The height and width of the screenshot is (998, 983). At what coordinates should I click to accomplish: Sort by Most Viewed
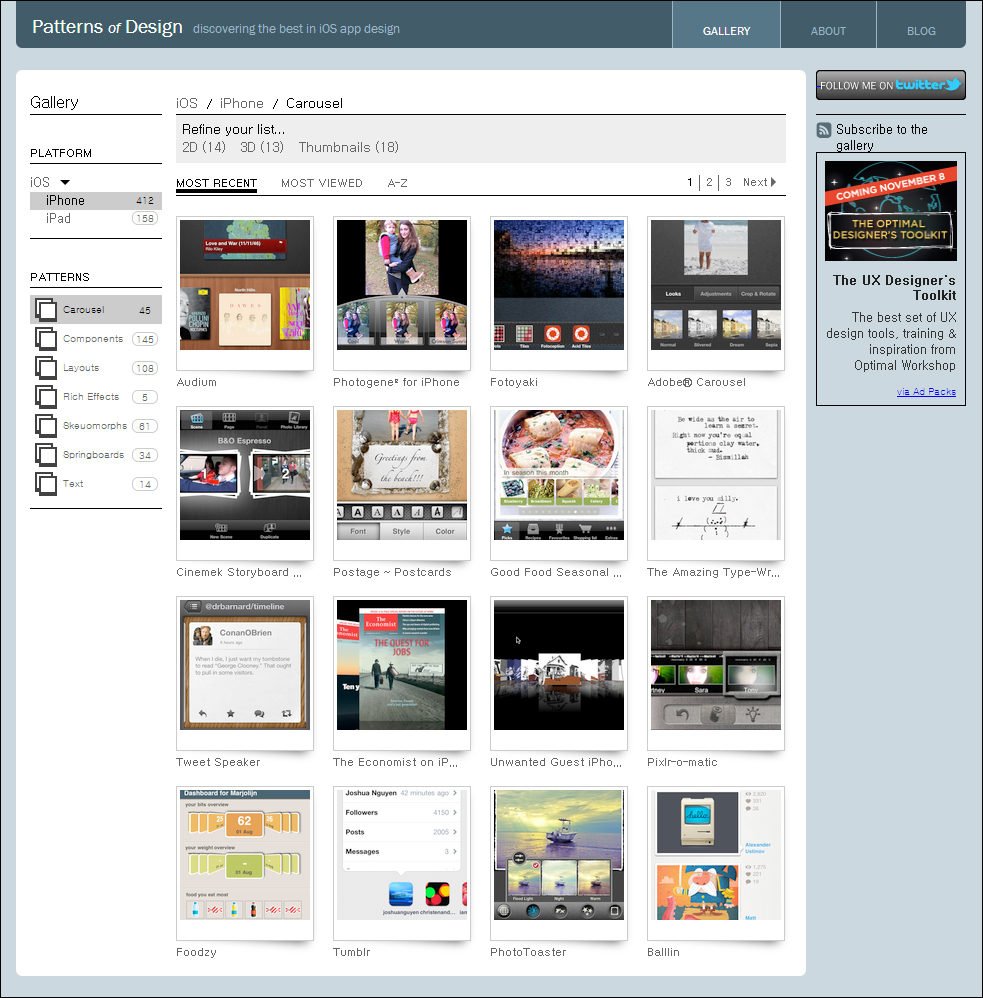click(x=322, y=183)
